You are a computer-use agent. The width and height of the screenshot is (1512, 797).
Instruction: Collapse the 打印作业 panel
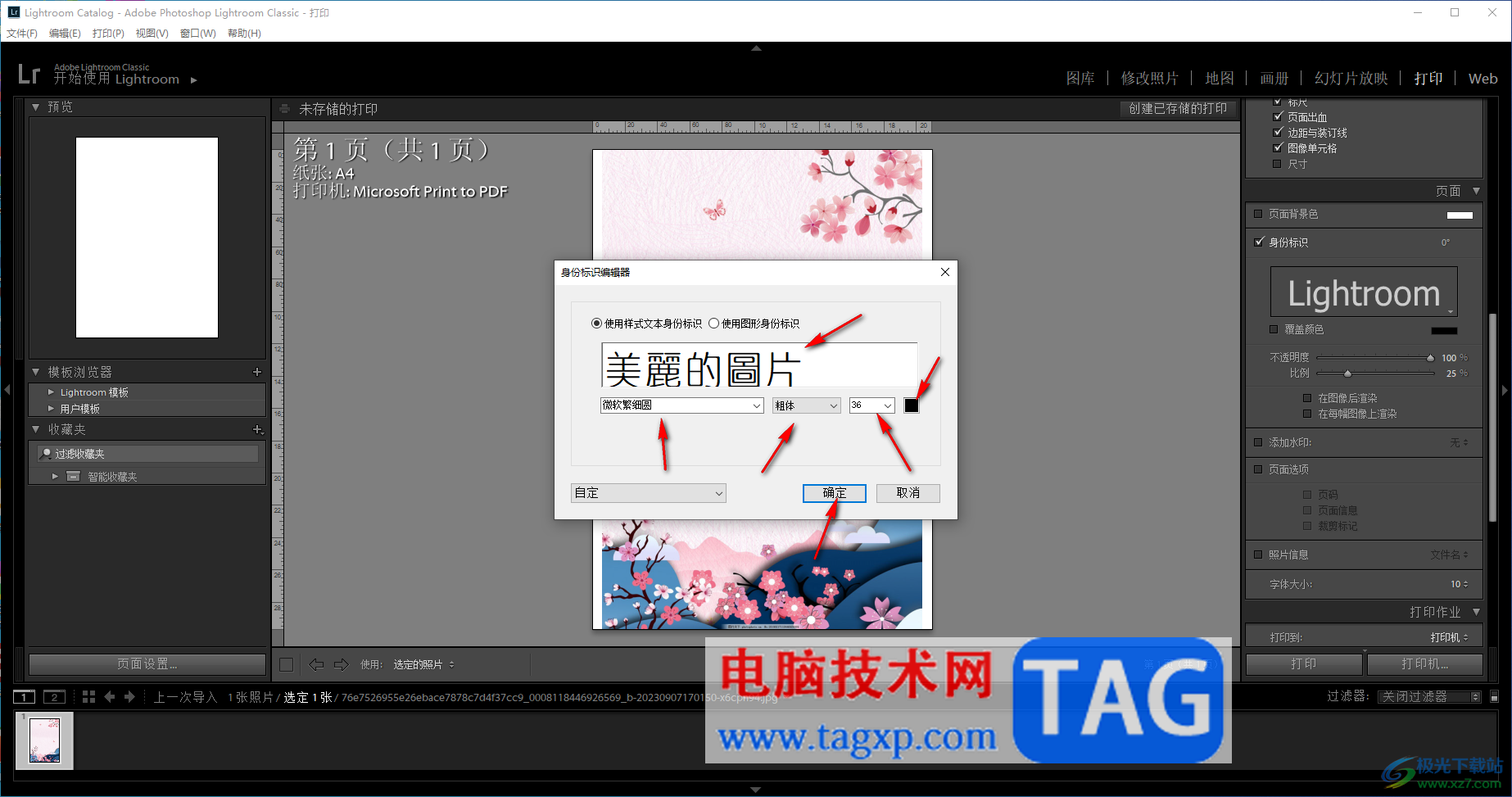click(x=1476, y=612)
